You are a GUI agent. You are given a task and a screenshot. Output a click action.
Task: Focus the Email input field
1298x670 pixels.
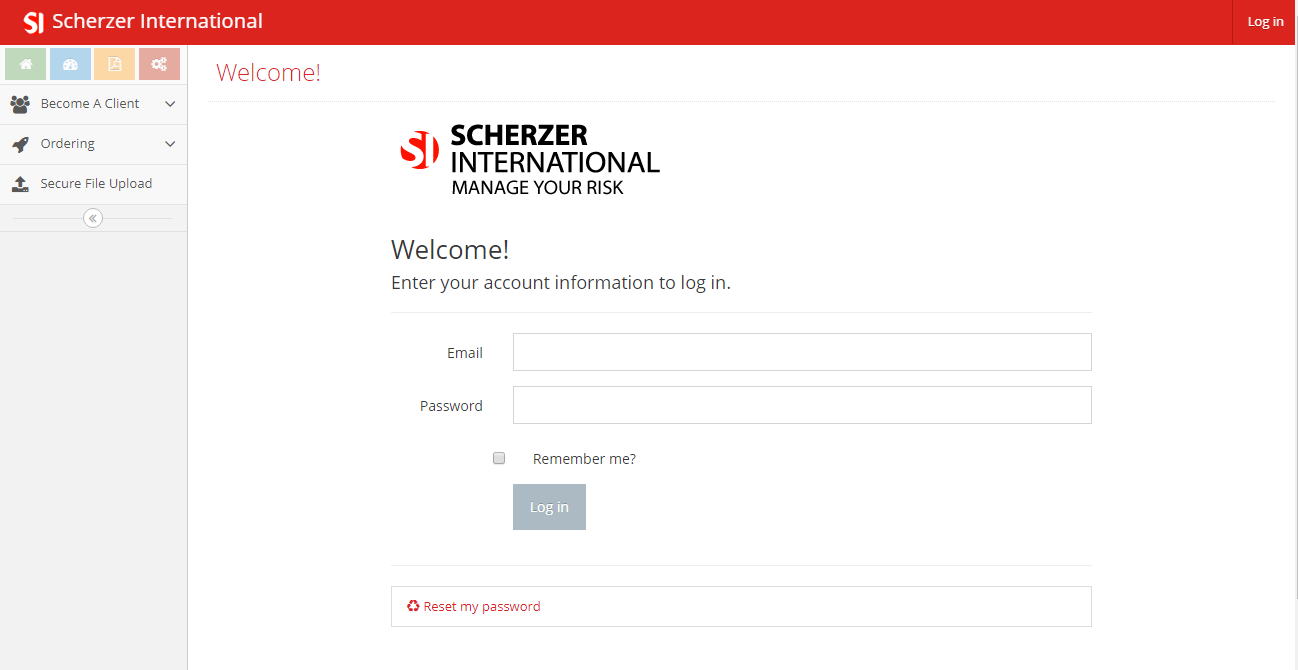click(x=801, y=352)
